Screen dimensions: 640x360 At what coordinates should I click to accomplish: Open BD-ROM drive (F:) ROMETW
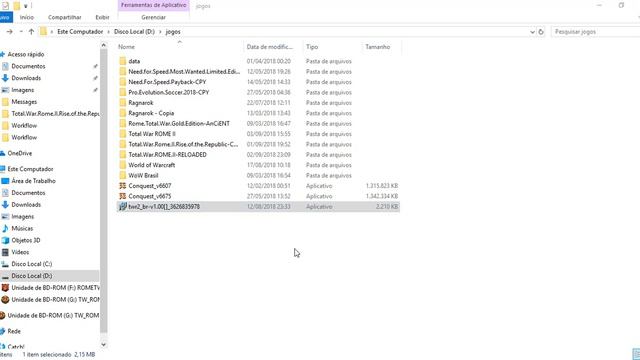(55, 288)
